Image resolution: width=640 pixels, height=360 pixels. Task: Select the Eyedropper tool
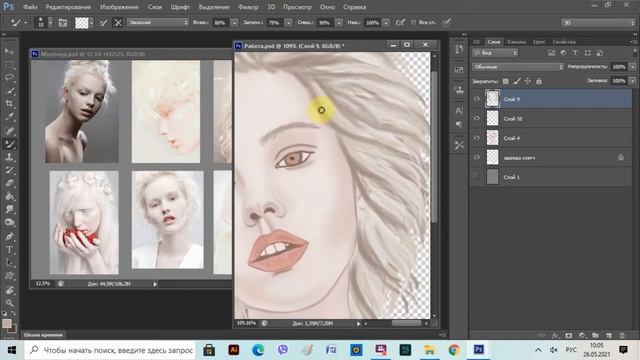[9, 117]
